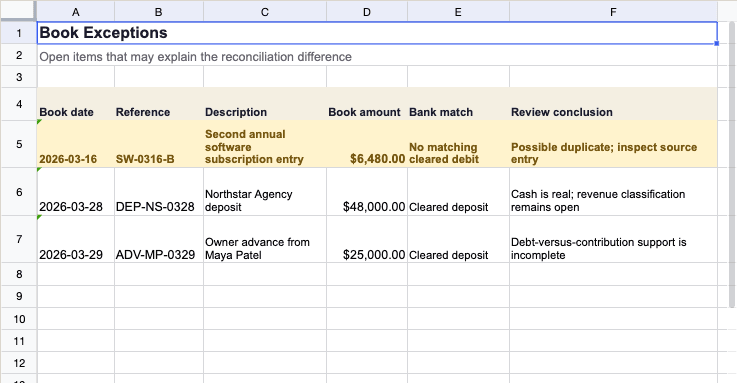The width and height of the screenshot is (737, 383).
Task: Select row 9 header
Action: pyautogui.click(x=19, y=297)
